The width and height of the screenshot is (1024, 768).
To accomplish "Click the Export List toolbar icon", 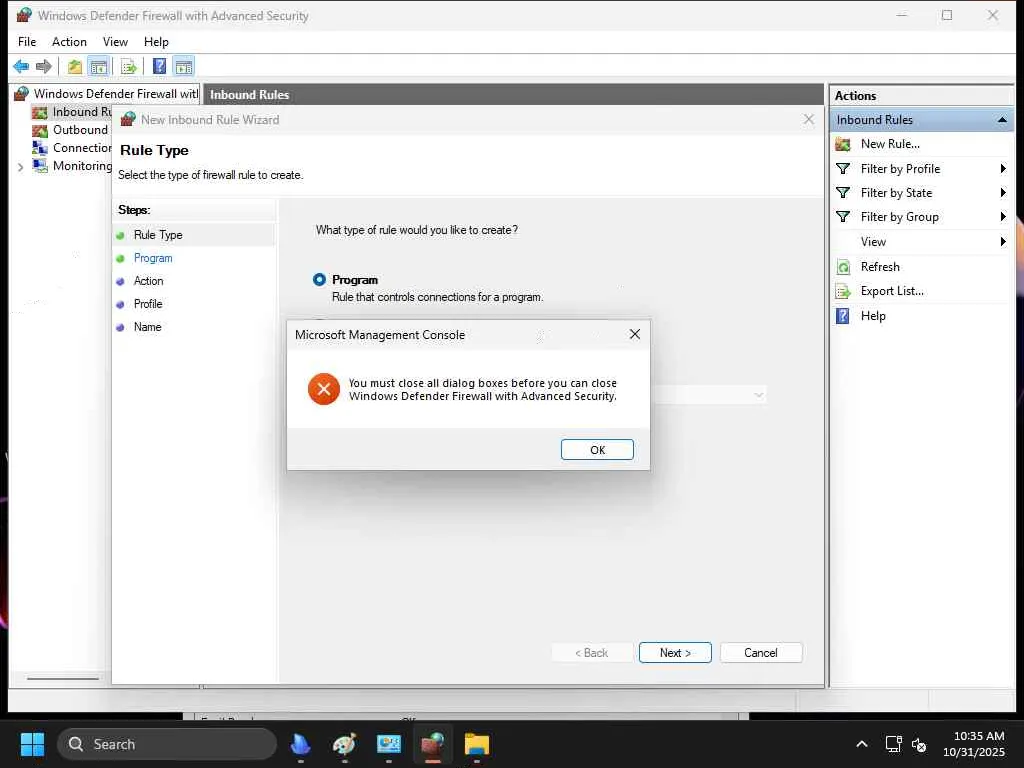I will pos(129,66).
